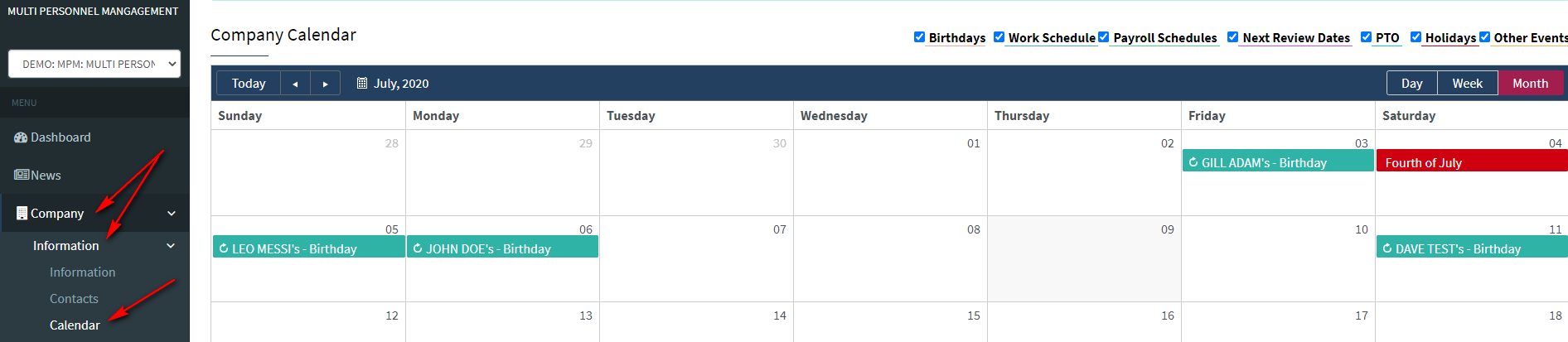Click the Company building icon
This screenshot has height=342, width=1568.
[22, 213]
